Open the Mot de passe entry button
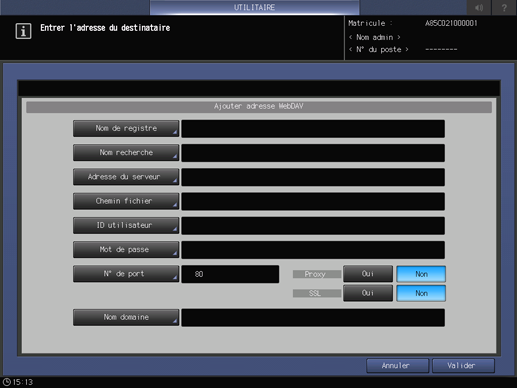Image resolution: width=517 pixels, height=388 pixels. (x=126, y=250)
